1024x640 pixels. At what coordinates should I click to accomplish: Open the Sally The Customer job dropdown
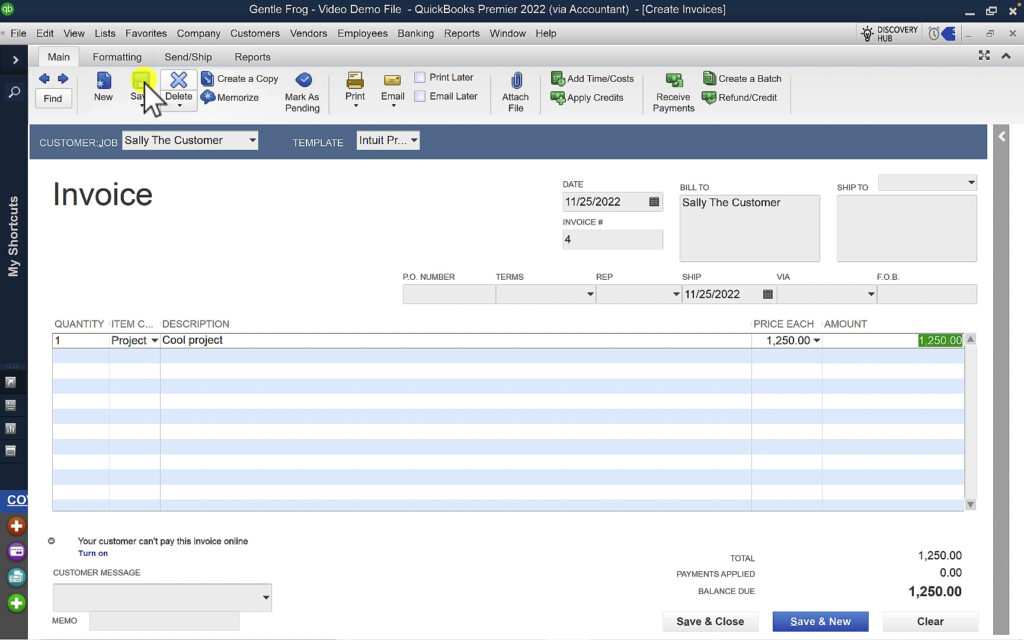click(253, 140)
